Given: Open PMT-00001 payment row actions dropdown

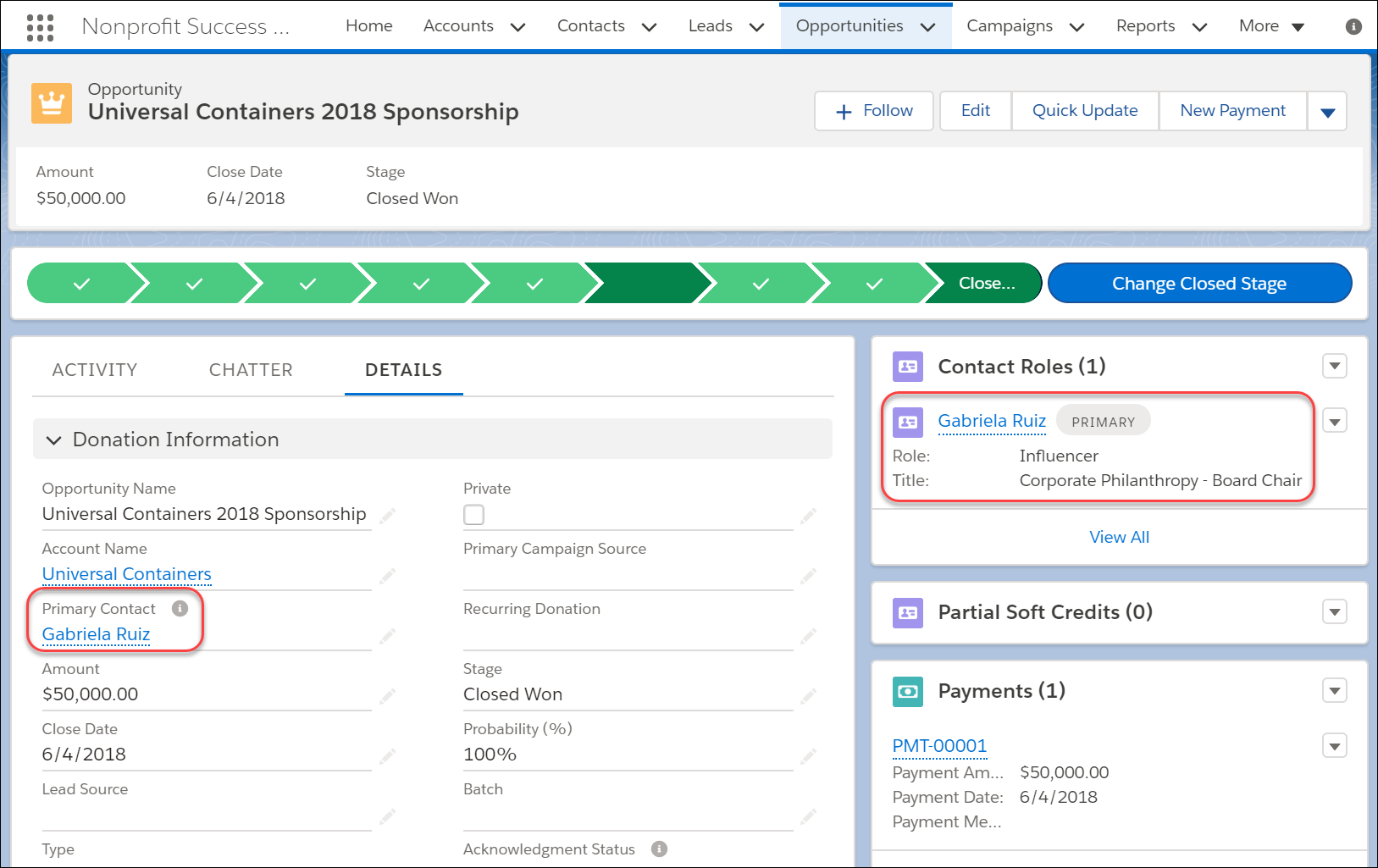Looking at the screenshot, I should [1335, 746].
